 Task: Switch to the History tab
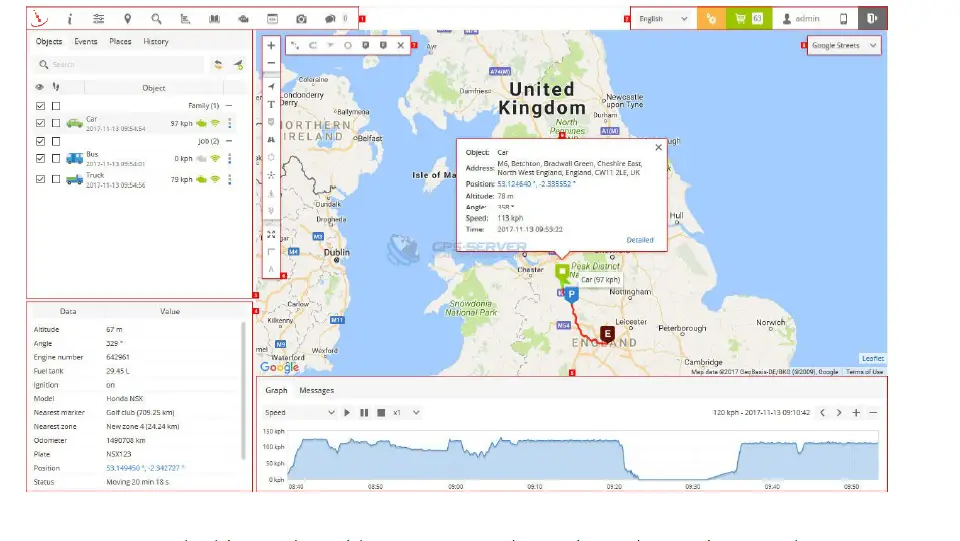(156, 42)
